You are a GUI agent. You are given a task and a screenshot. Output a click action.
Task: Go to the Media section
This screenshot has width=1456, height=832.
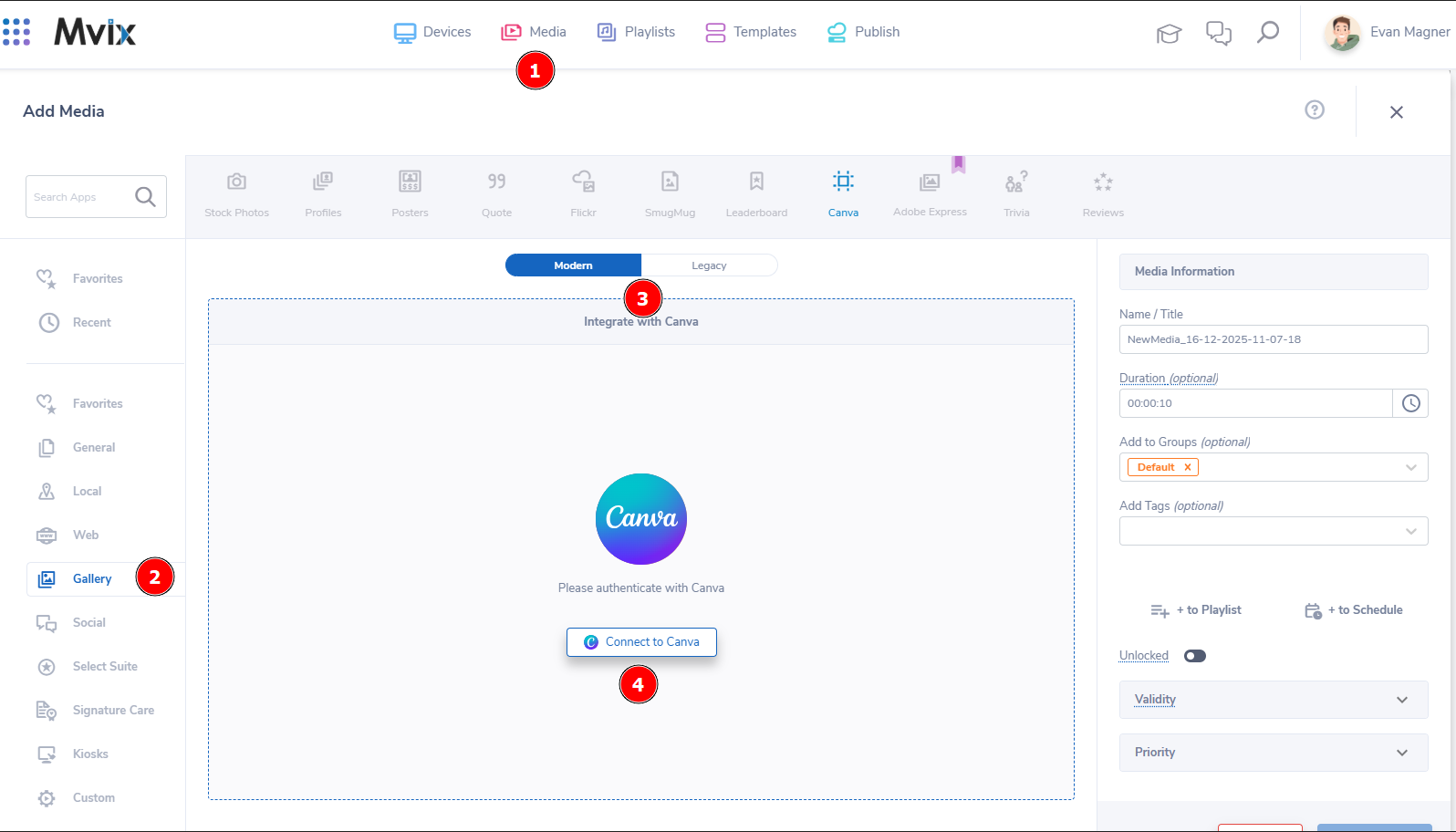534,32
